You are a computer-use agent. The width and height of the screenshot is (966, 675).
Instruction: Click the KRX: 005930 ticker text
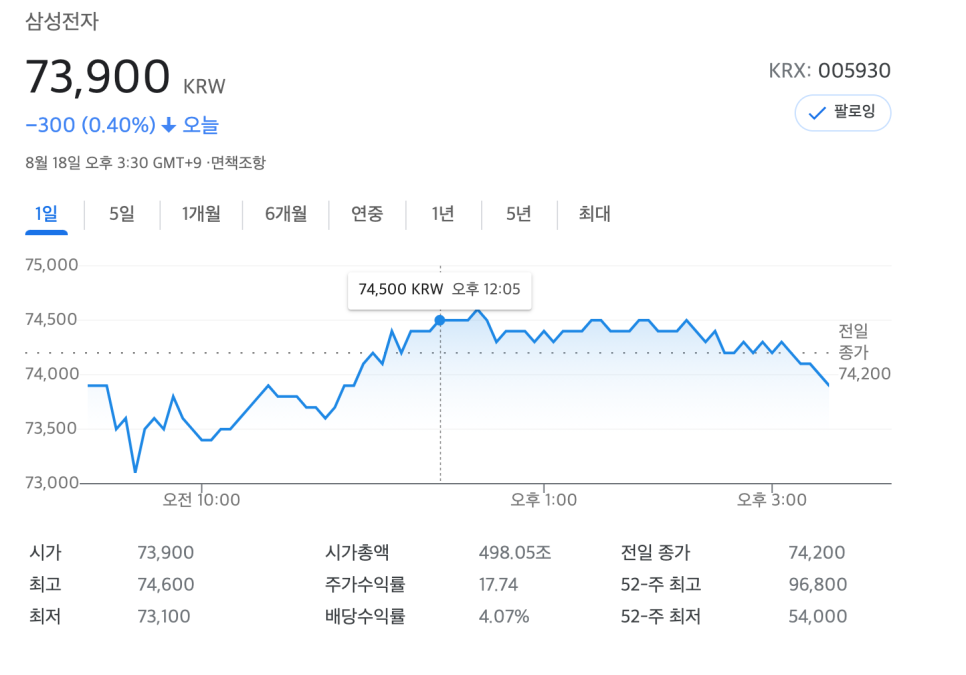(829, 71)
